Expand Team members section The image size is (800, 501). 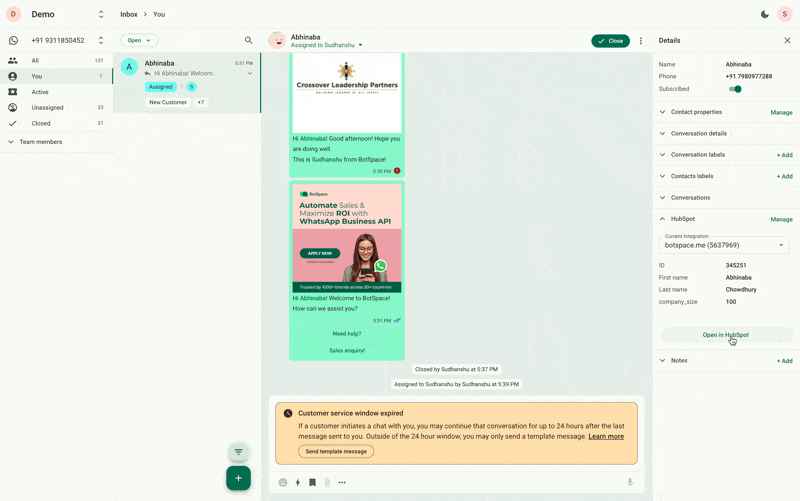57,142
